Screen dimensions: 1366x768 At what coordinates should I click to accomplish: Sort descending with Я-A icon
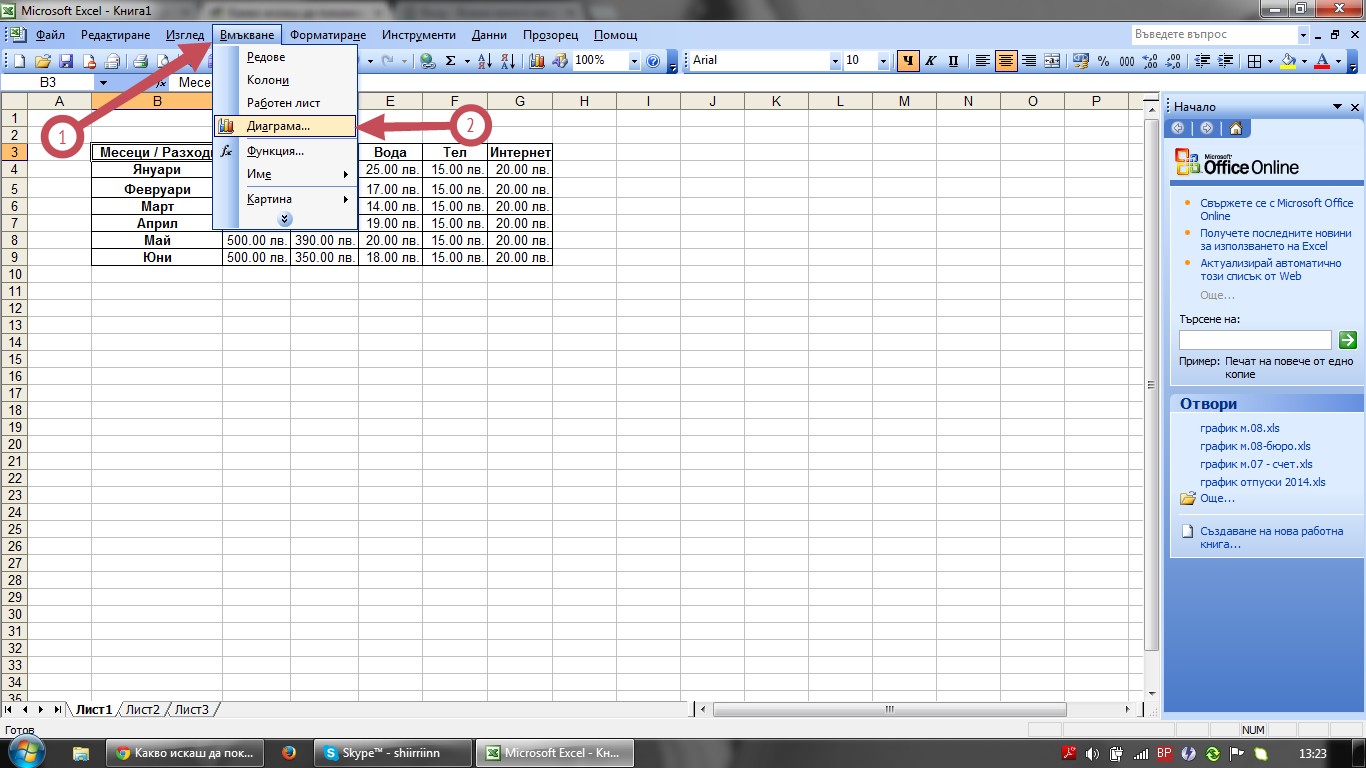pyautogui.click(x=508, y=61)
